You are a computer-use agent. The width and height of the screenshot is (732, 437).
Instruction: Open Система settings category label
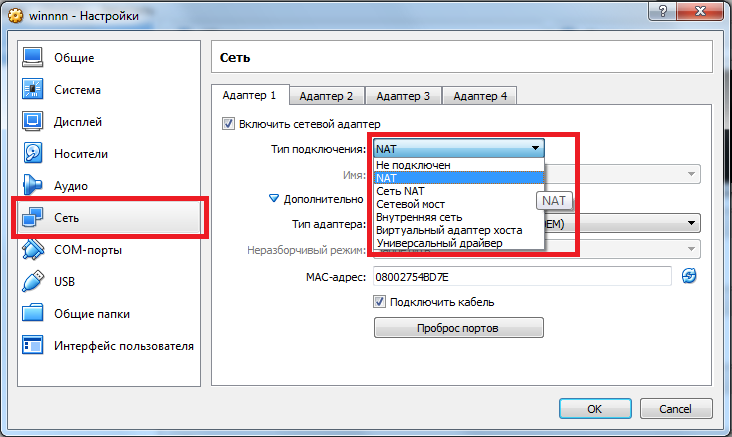point(77,90)
